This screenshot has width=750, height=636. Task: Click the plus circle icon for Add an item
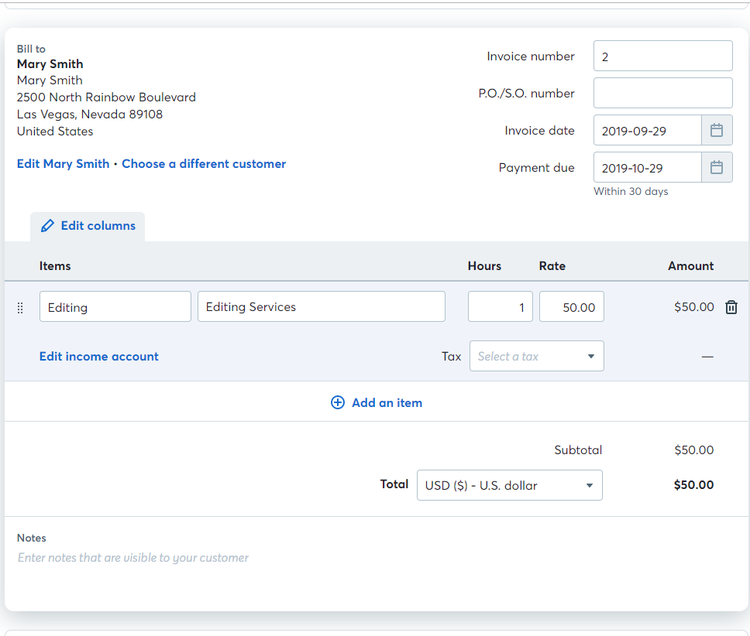338,403
